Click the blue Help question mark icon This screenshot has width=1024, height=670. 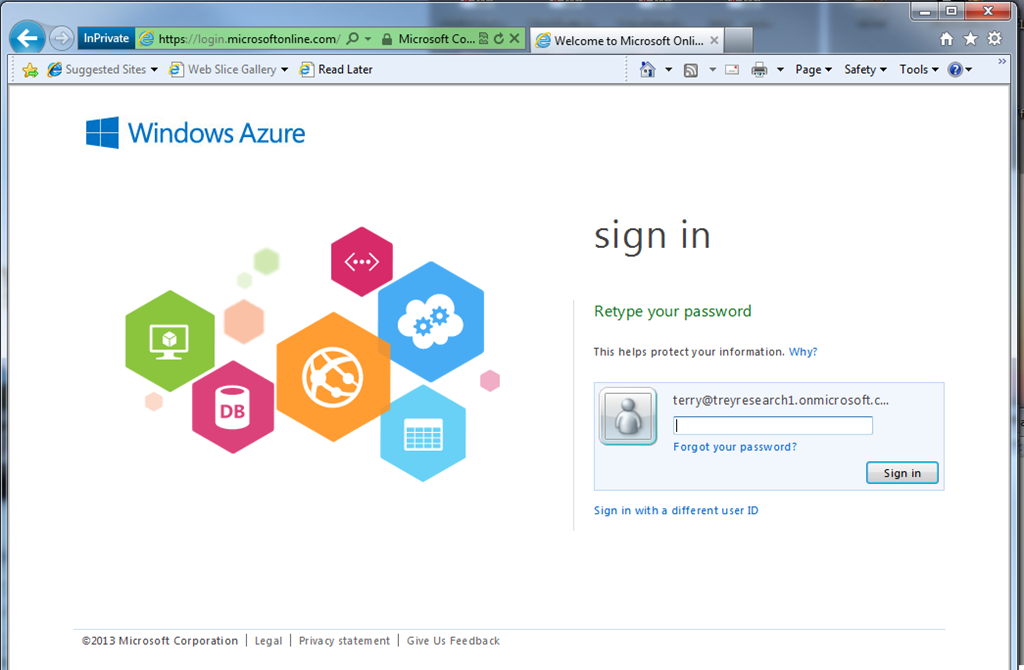coord(955,69)
